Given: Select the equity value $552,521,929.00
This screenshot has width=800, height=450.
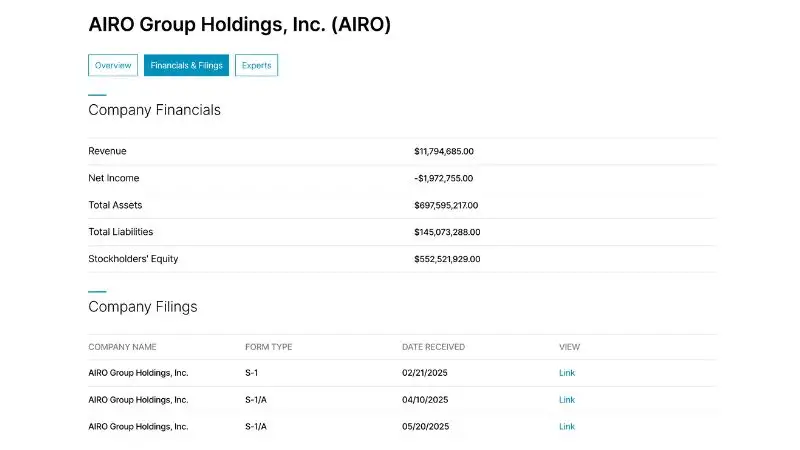Looking at the screenshot, I should 447,259.
